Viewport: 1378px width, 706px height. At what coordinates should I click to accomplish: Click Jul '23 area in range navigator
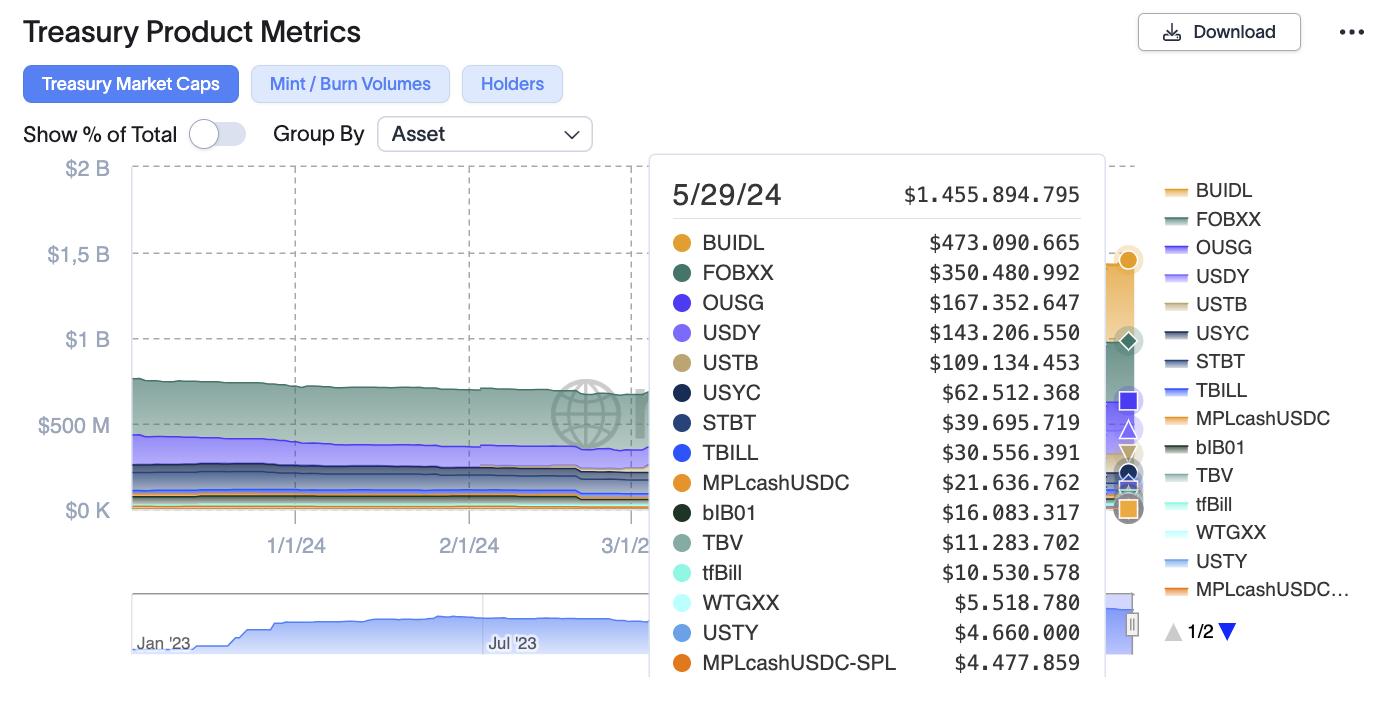click(512, 643)
